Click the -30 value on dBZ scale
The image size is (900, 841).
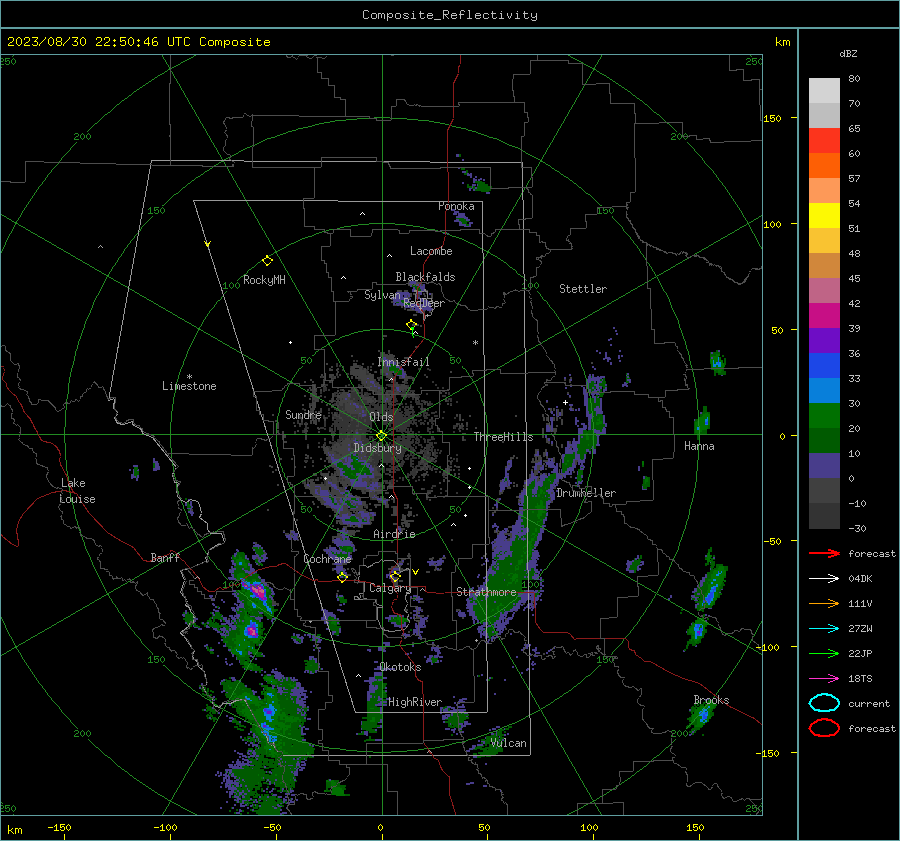(857, 528)
